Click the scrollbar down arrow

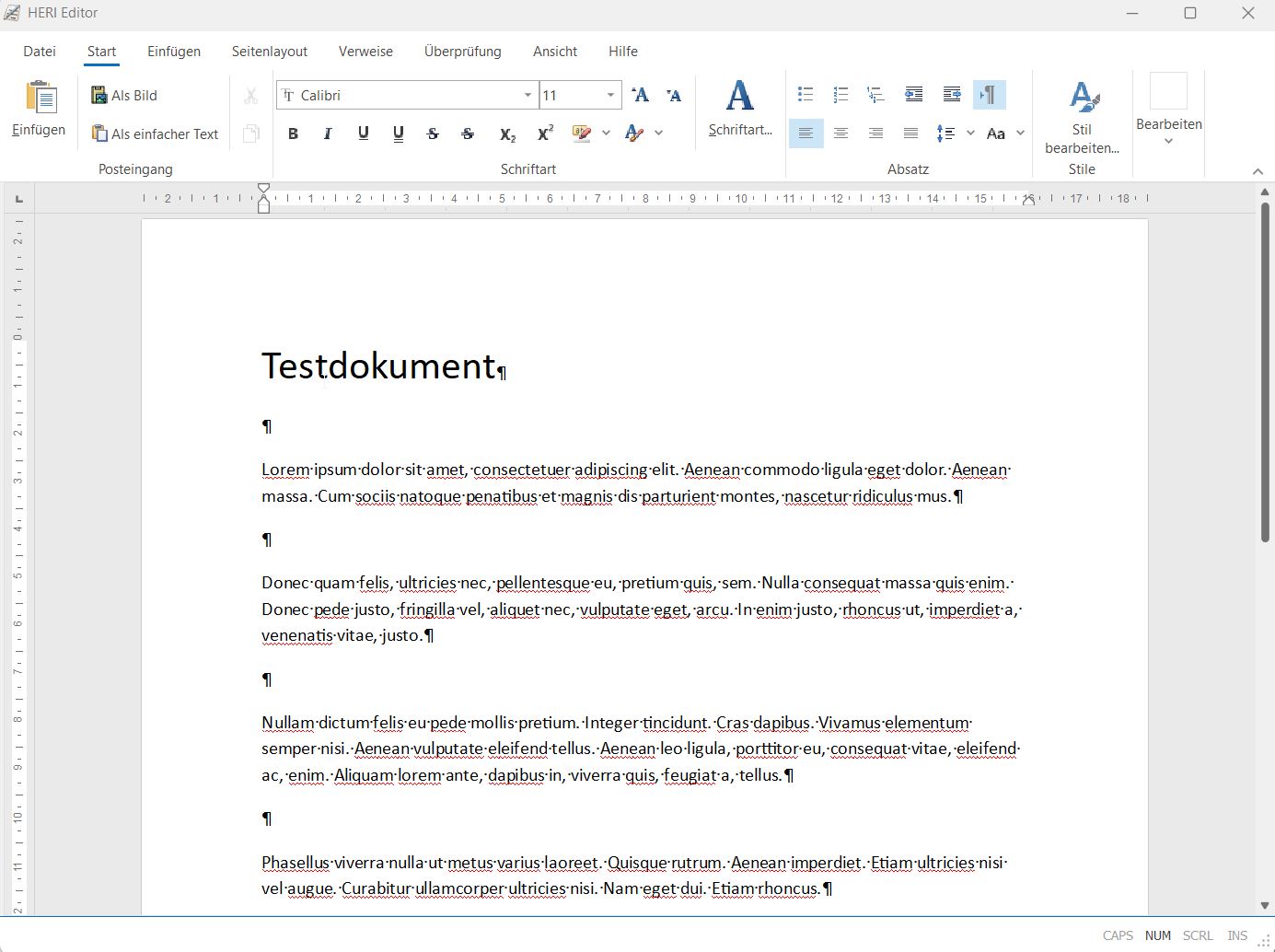point(1265,906)
